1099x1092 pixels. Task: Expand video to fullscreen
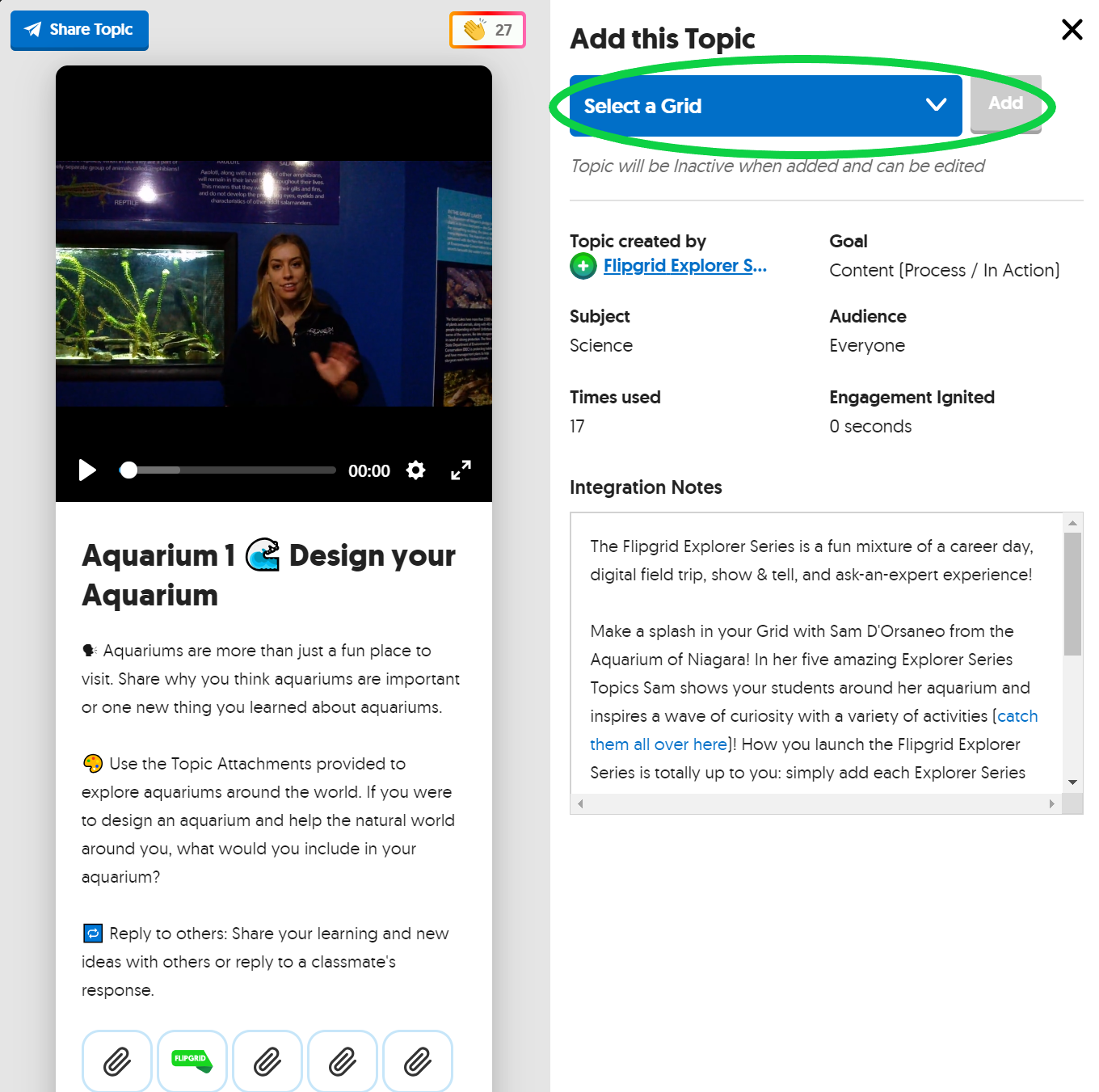click(x=461, y=470)
